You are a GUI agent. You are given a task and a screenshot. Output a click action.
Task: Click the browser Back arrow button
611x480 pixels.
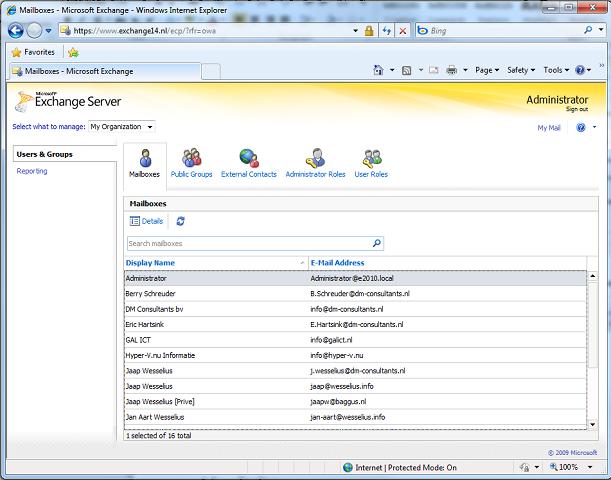point(16,30)
